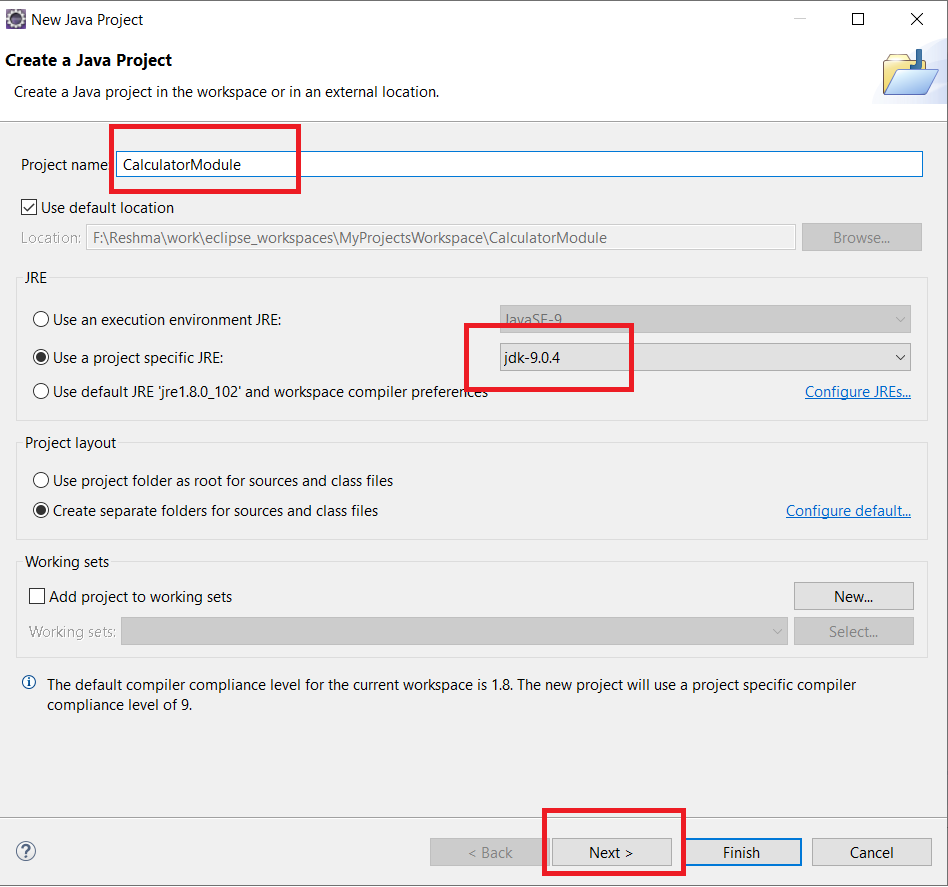
Task: Maximize the New Java Project dialog
Action: click(x=858, y=19)
